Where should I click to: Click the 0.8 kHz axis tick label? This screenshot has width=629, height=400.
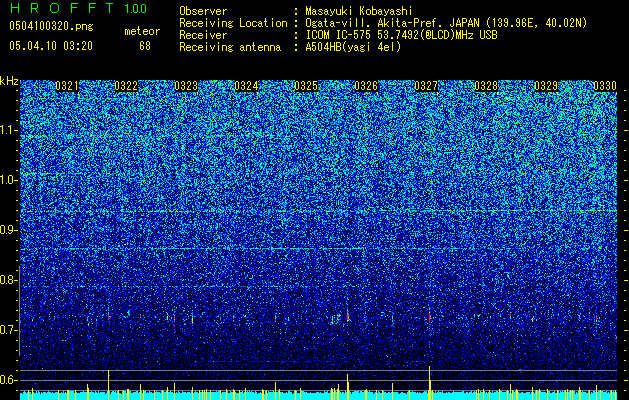(x=8, y=280)
